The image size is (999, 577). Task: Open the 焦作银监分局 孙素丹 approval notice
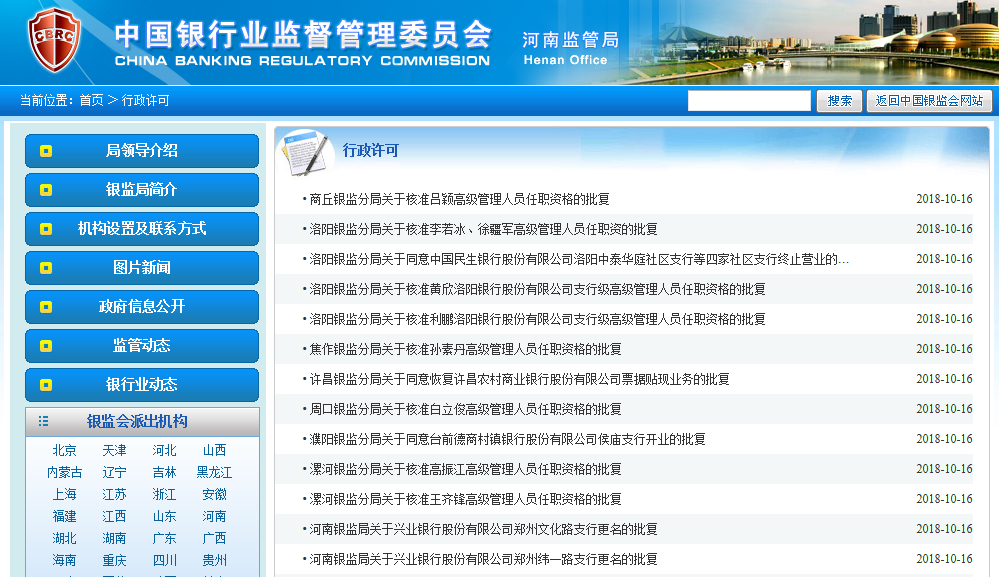(465, 349)
